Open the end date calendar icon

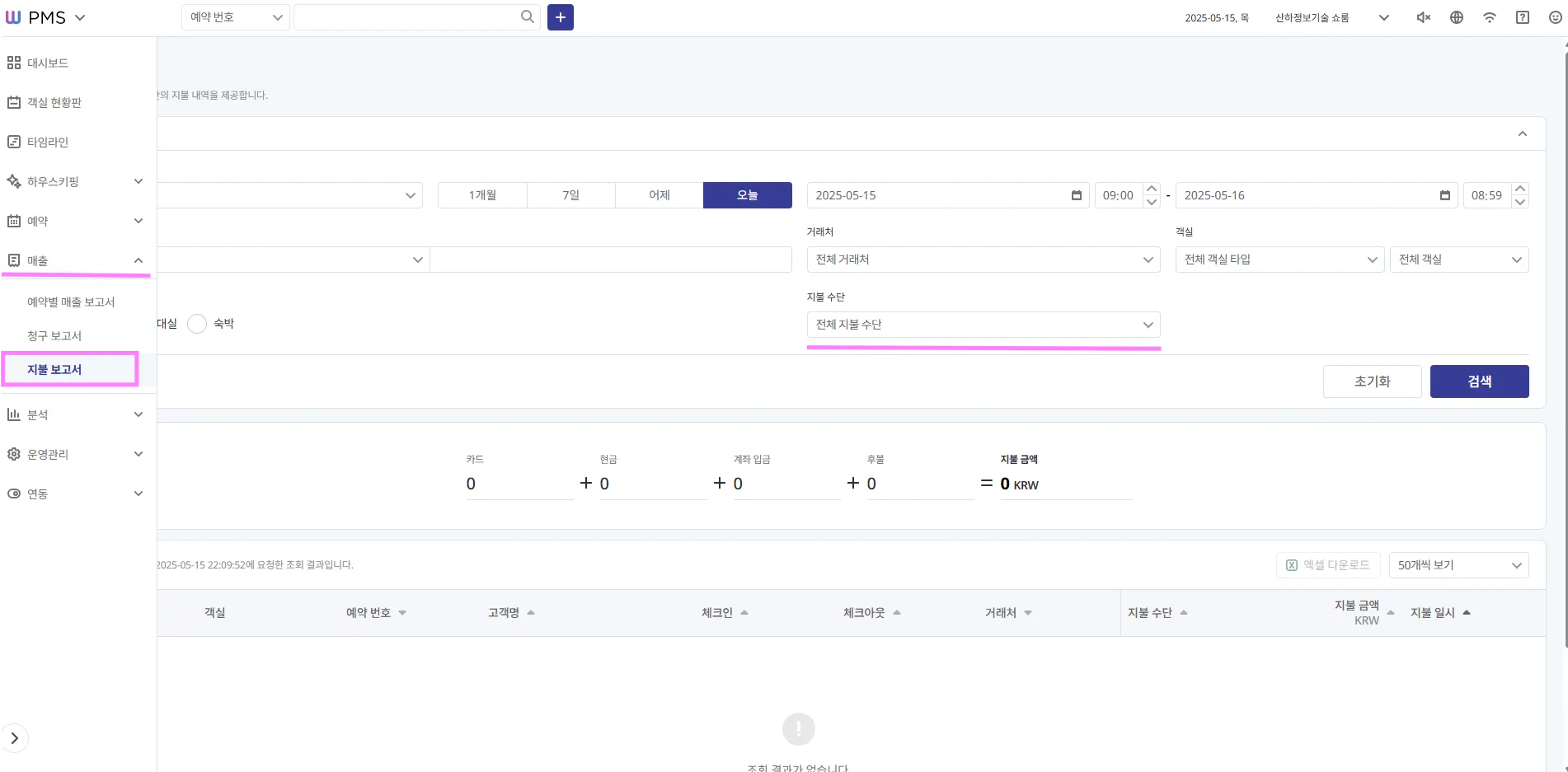(1444, 195)
